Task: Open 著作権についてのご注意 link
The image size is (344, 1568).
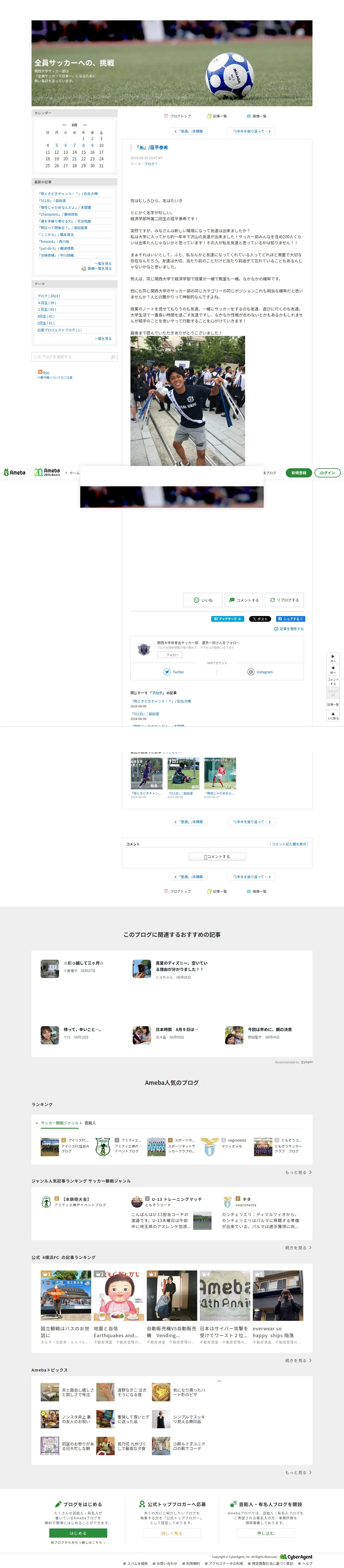Action: pos(55,377)
